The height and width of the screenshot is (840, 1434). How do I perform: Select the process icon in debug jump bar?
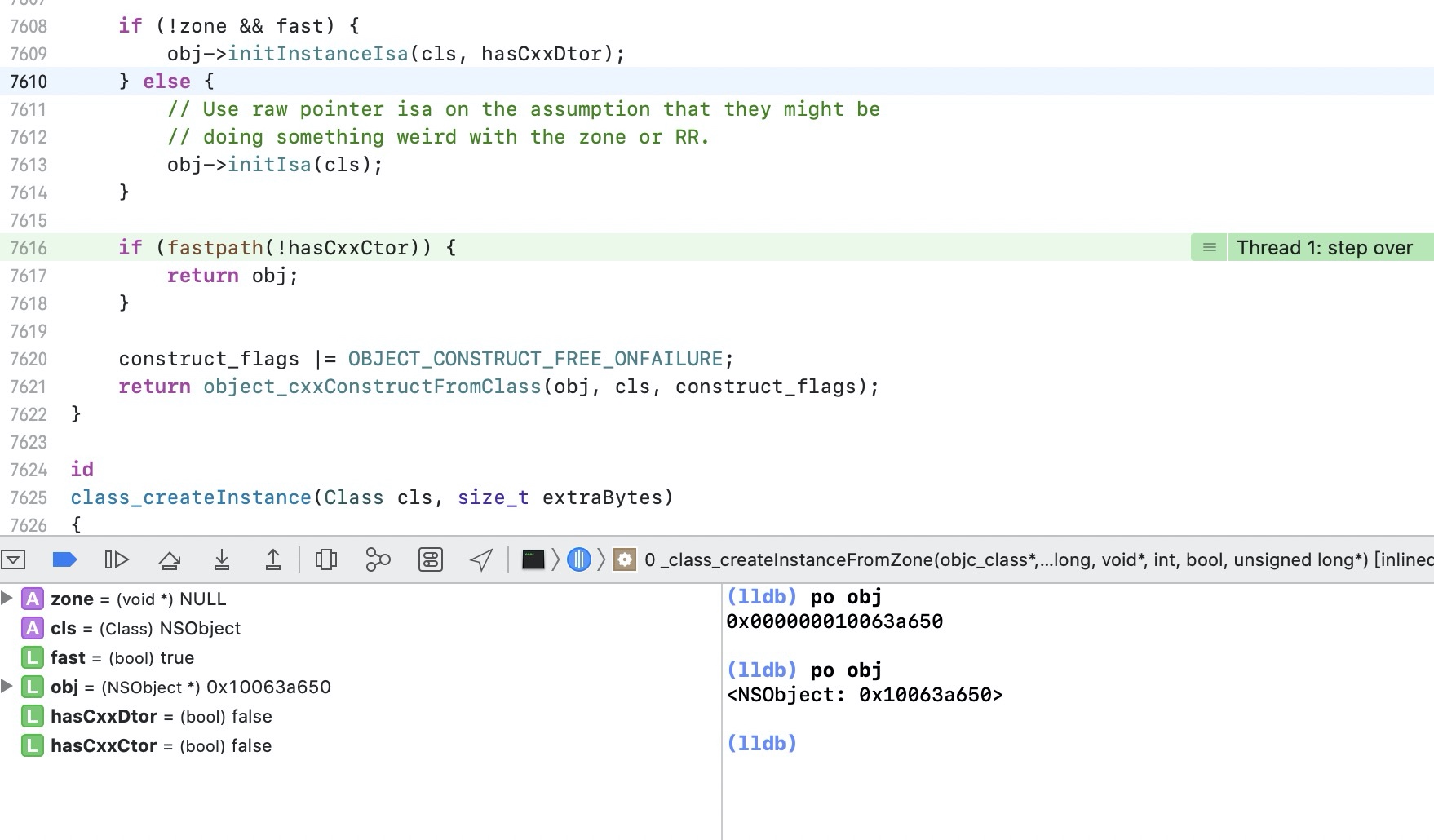(x=533, y=559)
